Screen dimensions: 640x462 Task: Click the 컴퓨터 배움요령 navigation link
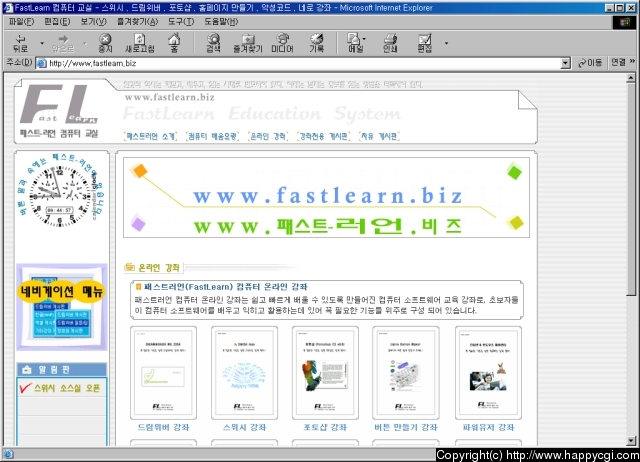[212, 136]
